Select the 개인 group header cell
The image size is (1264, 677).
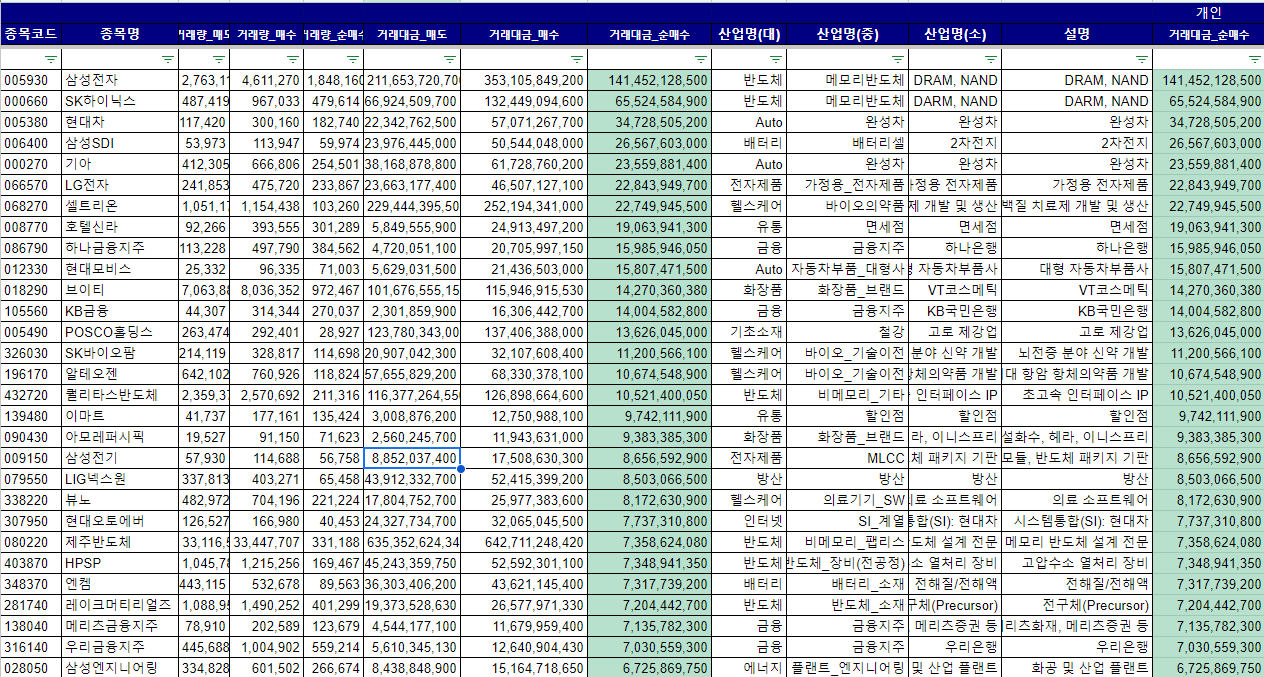tap(1209, 12)
